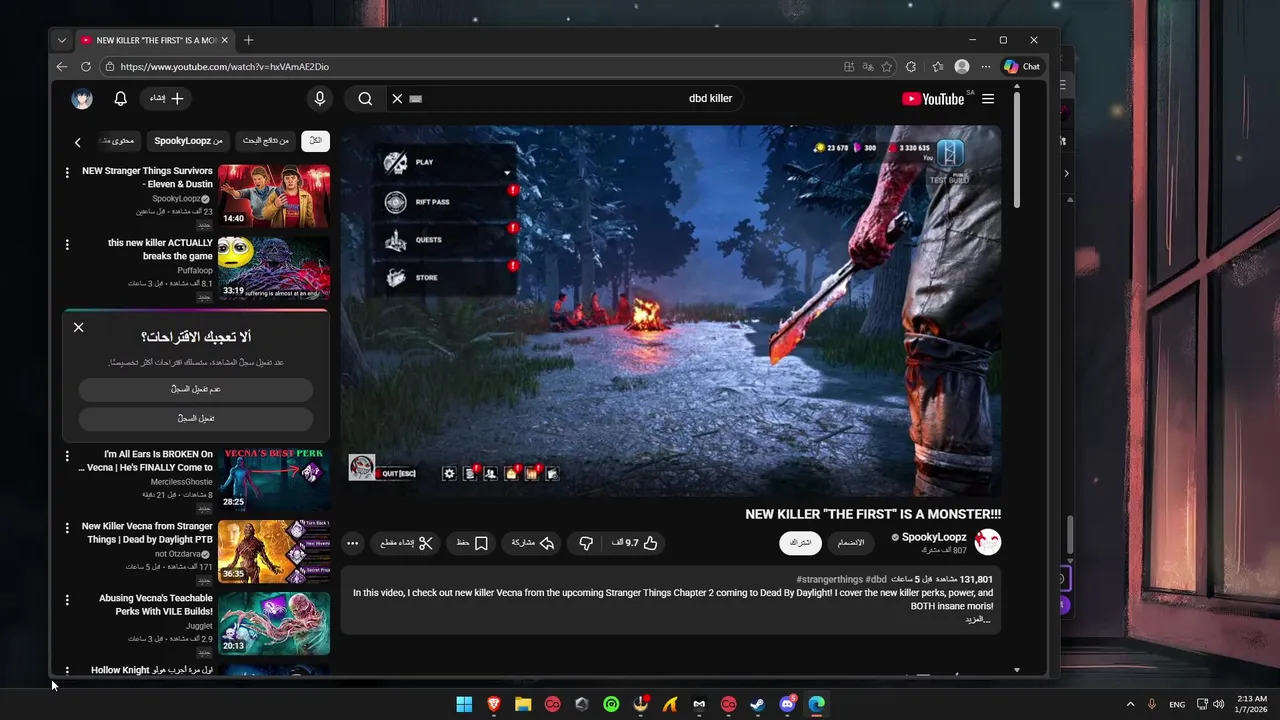Click the Subscribe button
1280x720 pixels.
[801, 542]
